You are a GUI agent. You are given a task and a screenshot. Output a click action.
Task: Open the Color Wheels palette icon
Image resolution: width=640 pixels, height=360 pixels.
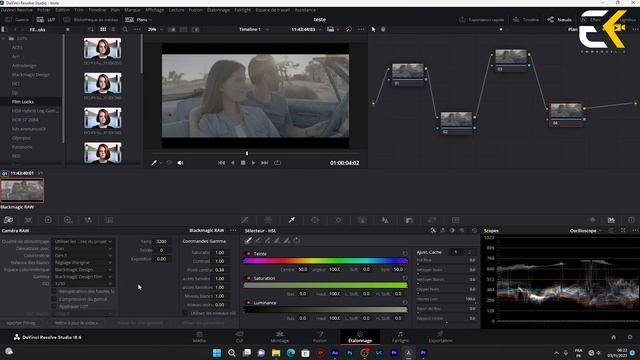click(48, 220)
